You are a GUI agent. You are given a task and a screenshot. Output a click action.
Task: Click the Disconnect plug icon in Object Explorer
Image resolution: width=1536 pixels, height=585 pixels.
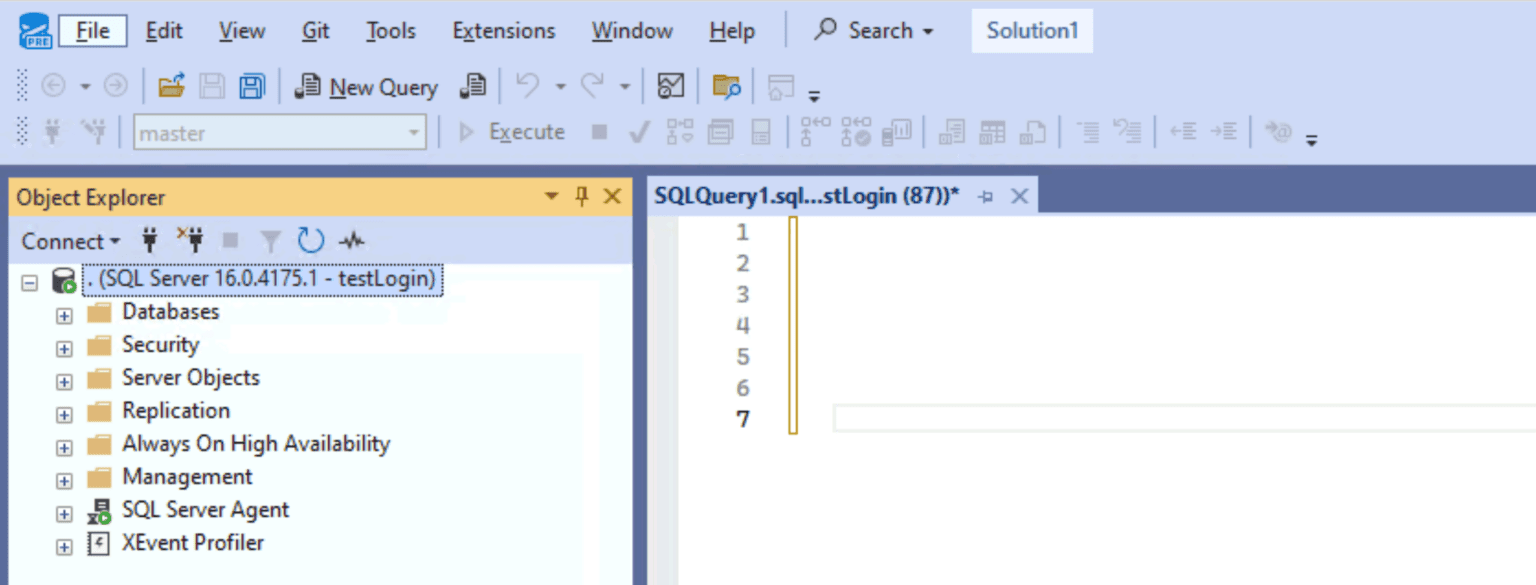tap(190, 240)
